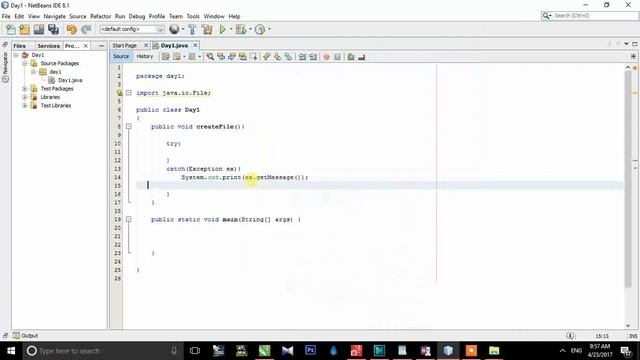Collapse main method fold on line 19
This screenshot has width=640, height=360.
(129, 219)
